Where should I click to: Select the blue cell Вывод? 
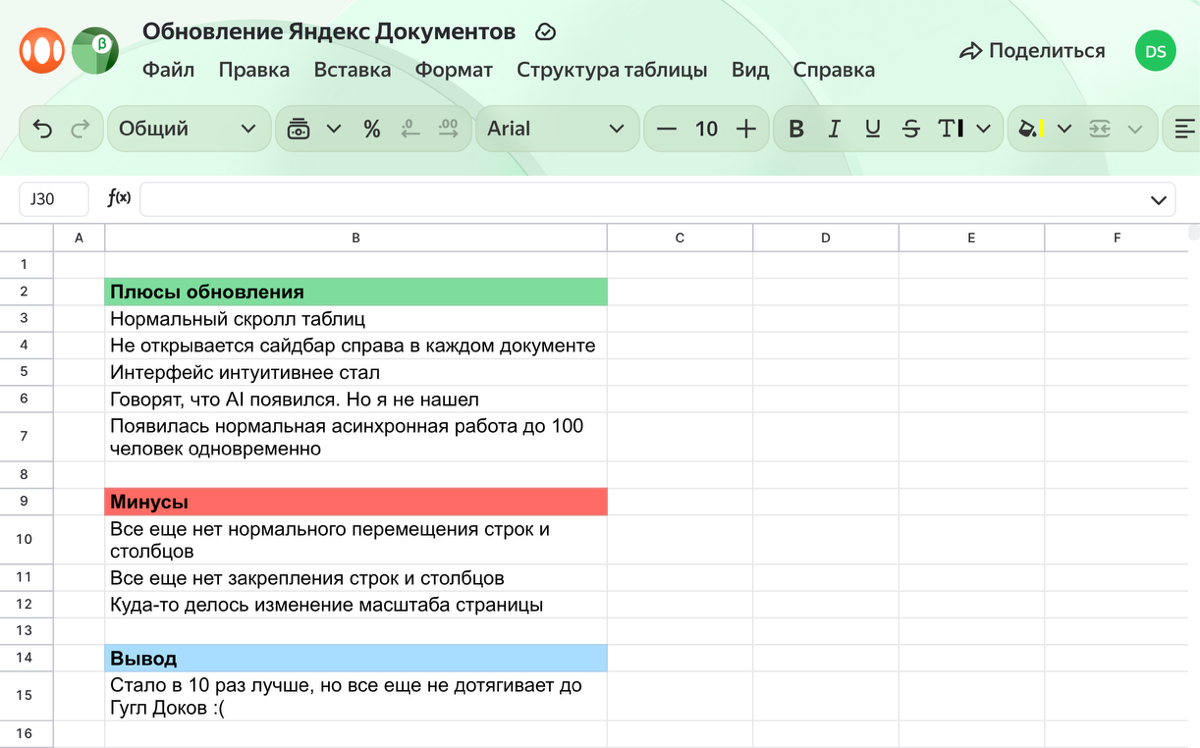(x=356, y=658)
